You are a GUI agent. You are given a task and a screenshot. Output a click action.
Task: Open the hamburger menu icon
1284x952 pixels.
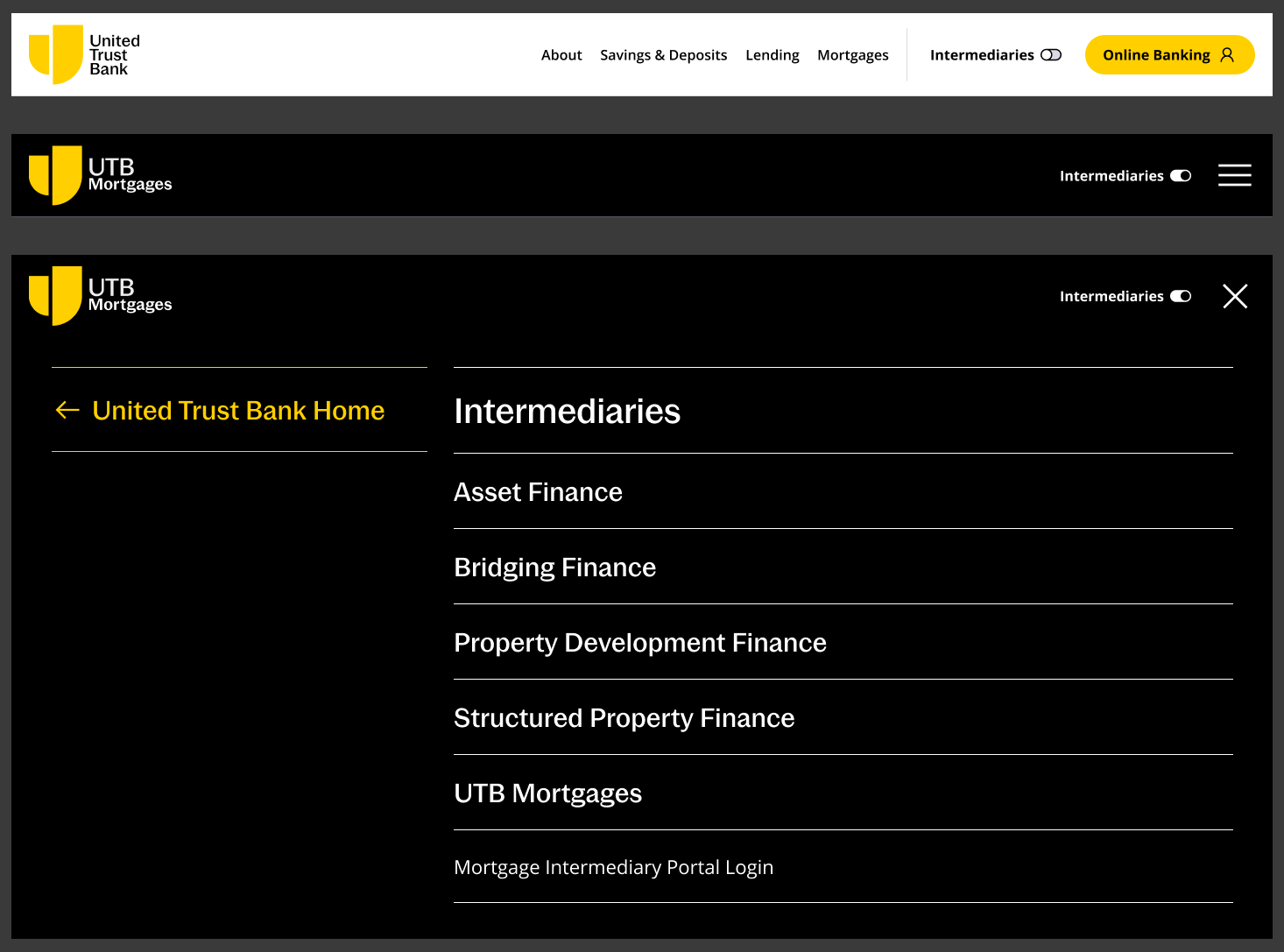click(1234, 175)
